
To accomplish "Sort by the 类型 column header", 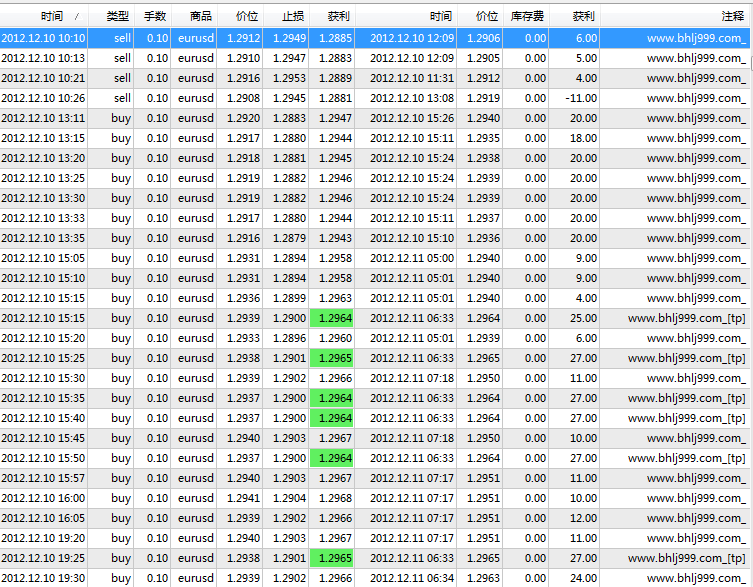I will coord(111,16).
